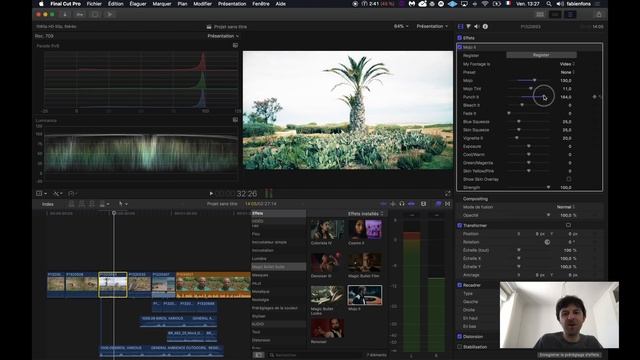Toggle the timeline panel layout icon
Viewport: 640px width, 360px height.
pyautogui.click(x=555, y=14)
